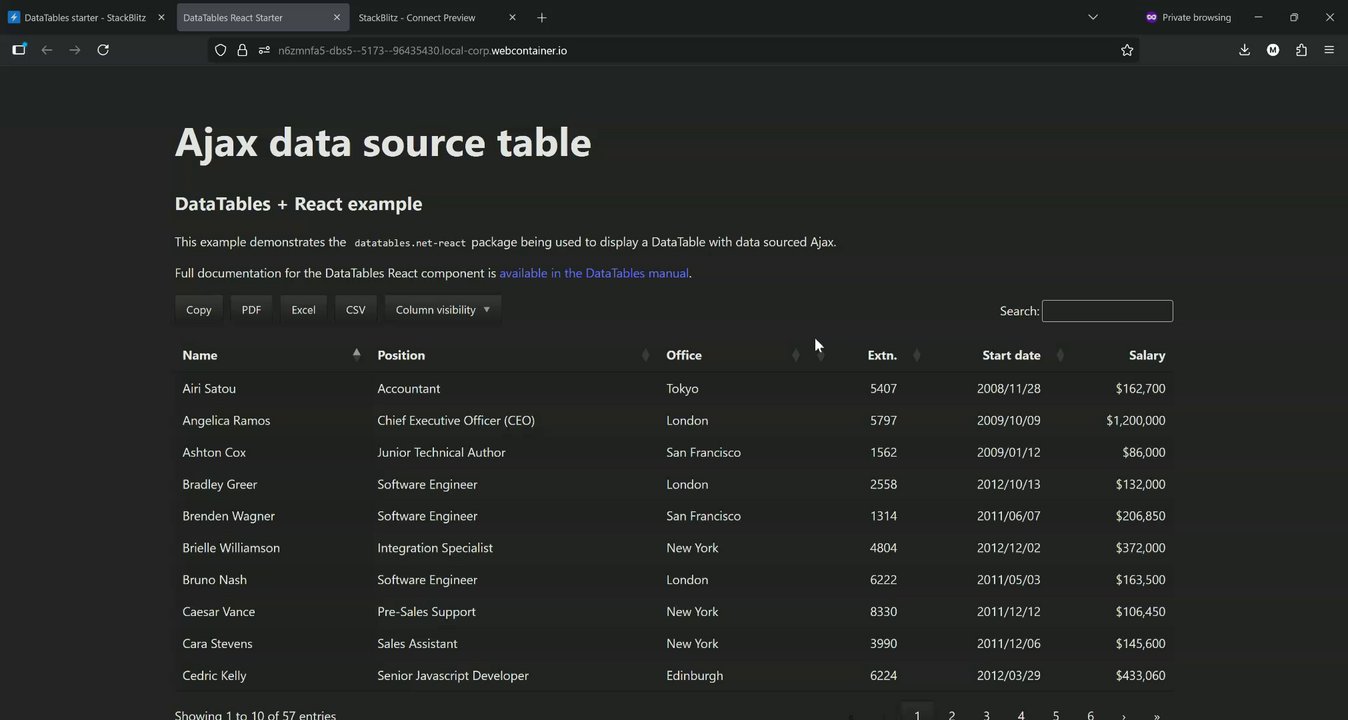Open the DataTables manual link
This screenshot has width=1348, height=720.
[594, 273]
